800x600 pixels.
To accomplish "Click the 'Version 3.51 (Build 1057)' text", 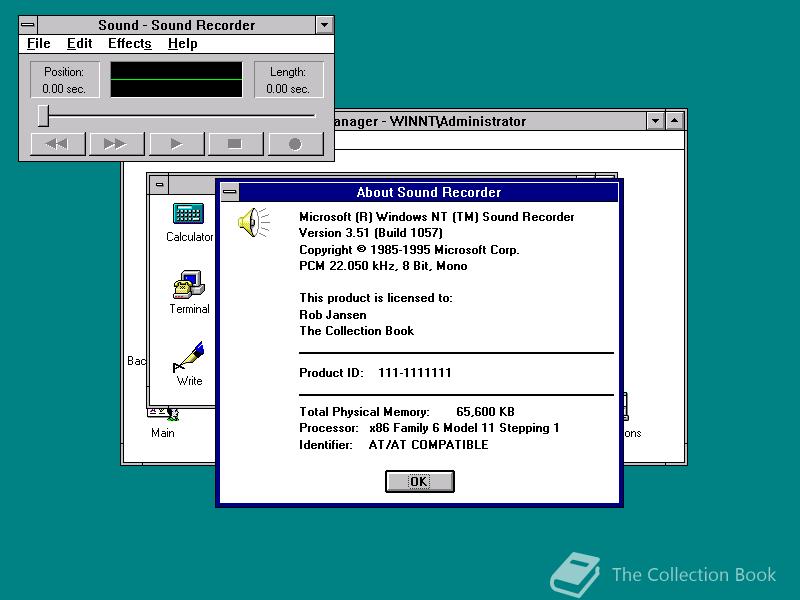I will 371,233.
